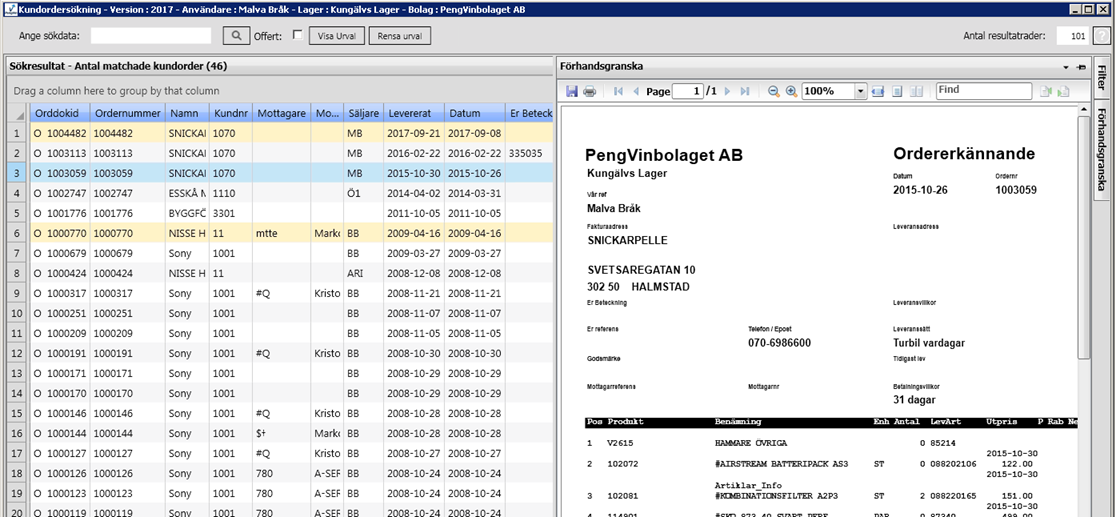The image size is (1116, 517).
Task: Click Säljare cell ARI
Action: click(363, 273)
